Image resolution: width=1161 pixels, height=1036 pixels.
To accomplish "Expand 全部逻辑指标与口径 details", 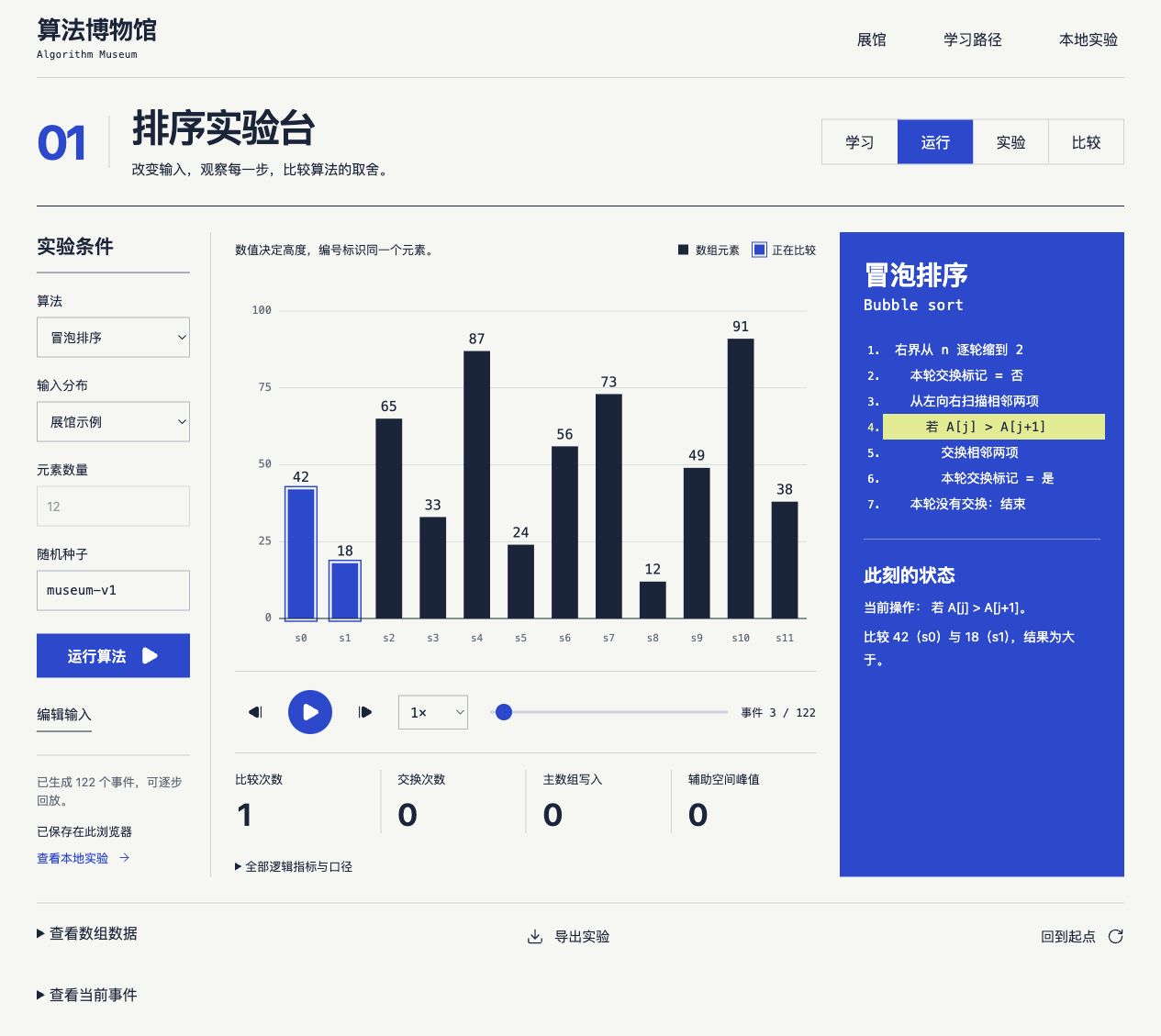I will pyautogui.click(x=294, y=866).
